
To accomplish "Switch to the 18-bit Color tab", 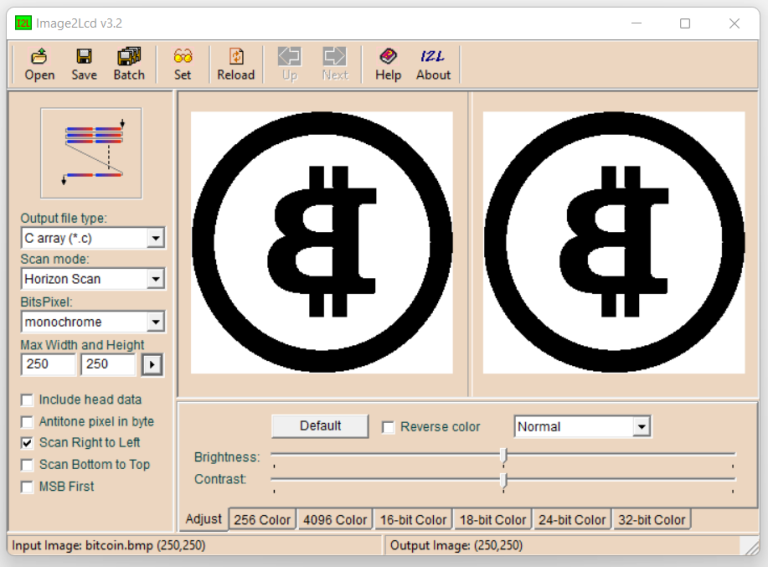I will [493, 520].
